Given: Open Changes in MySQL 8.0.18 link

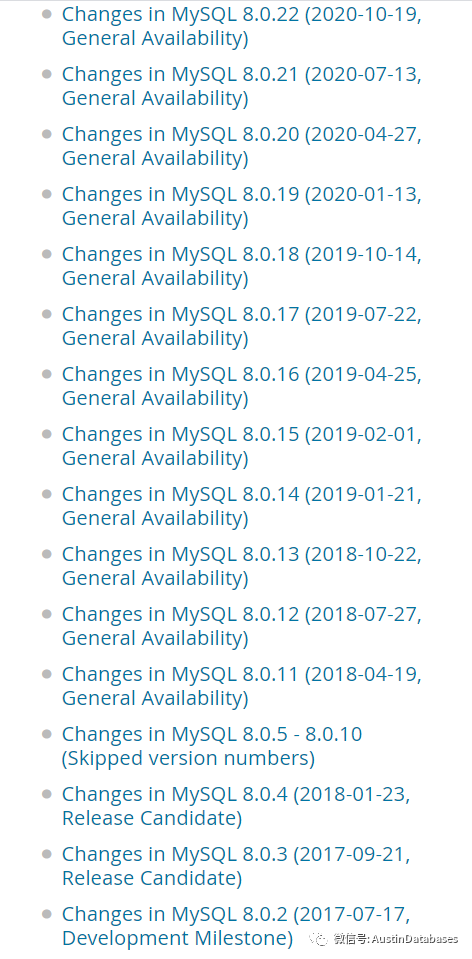Looking at the screenshot, I should click(x=242, y=266).
